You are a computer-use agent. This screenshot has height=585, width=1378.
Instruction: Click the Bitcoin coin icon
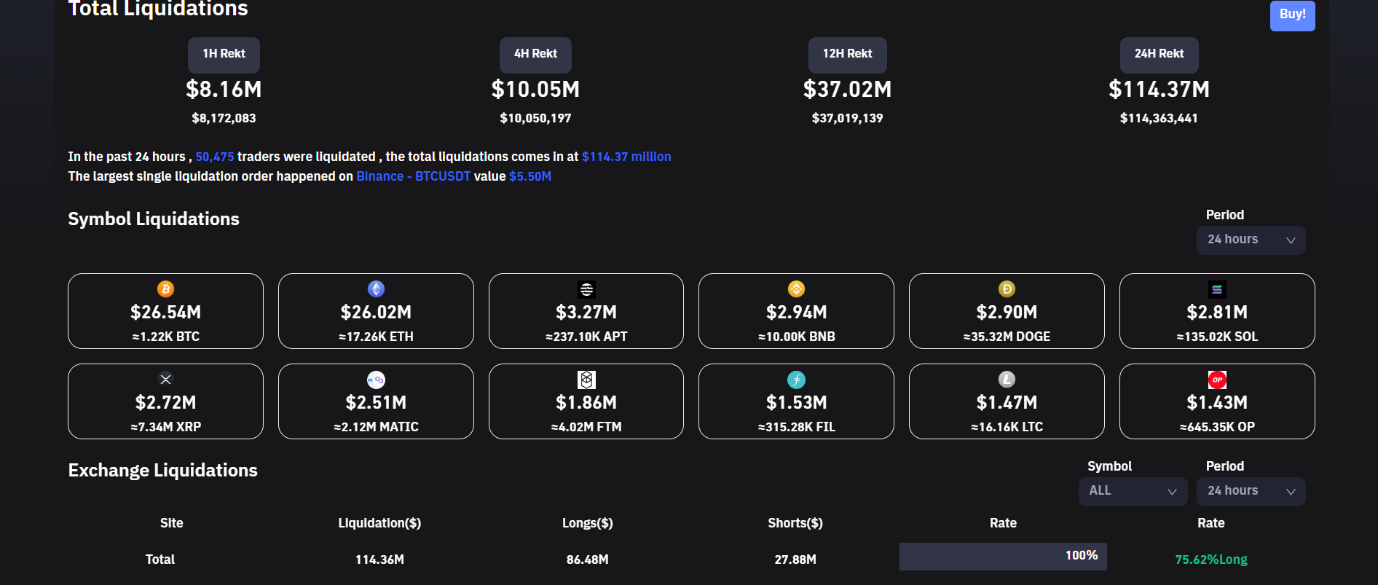click(166, 289)
